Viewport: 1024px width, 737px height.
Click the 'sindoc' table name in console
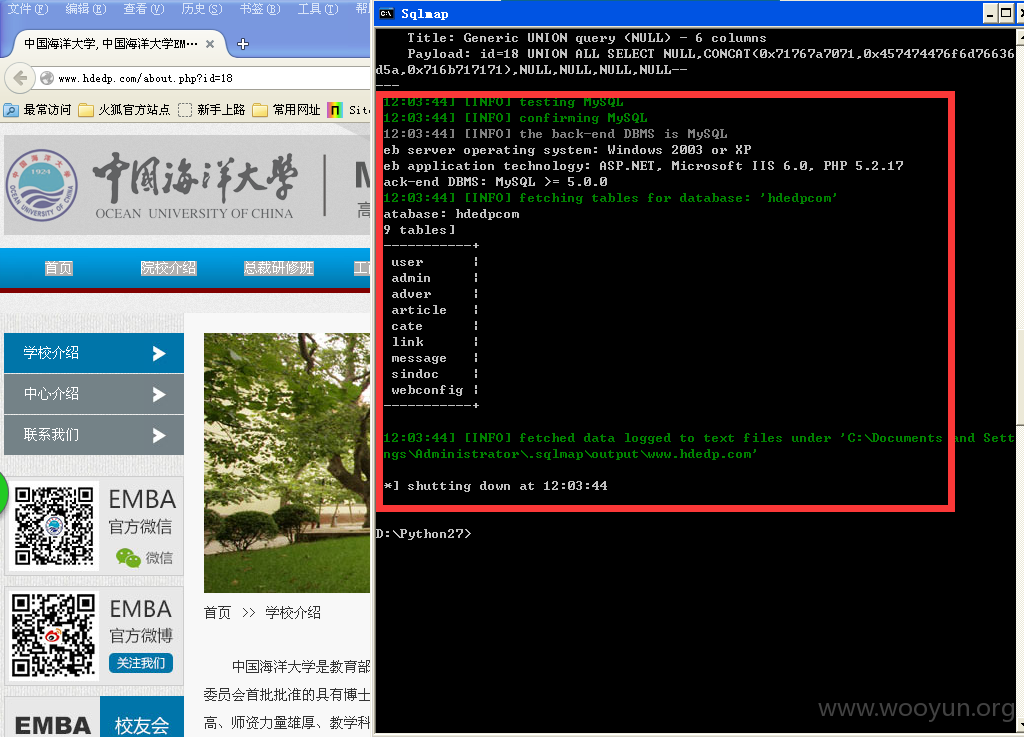(415, 374)
